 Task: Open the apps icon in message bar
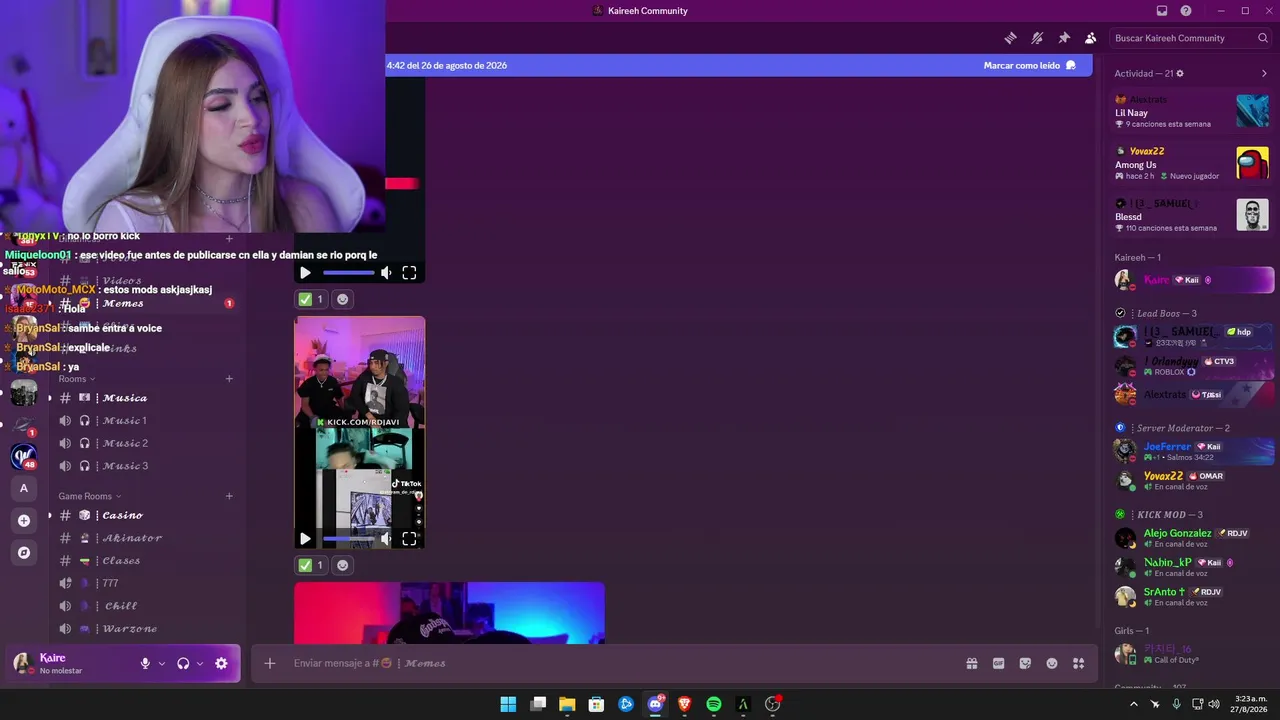coord(1078,663)
